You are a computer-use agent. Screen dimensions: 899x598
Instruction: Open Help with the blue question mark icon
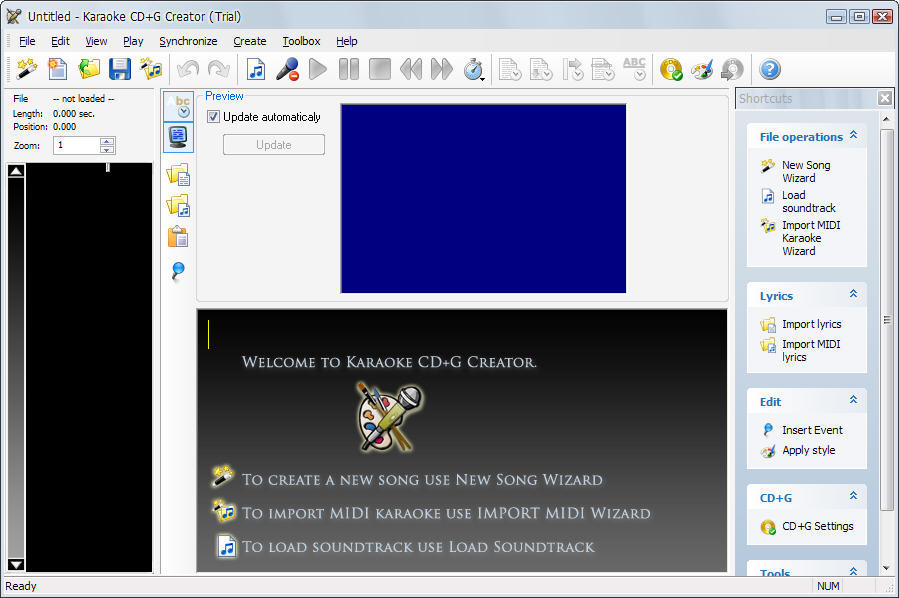tap(770, 69)
